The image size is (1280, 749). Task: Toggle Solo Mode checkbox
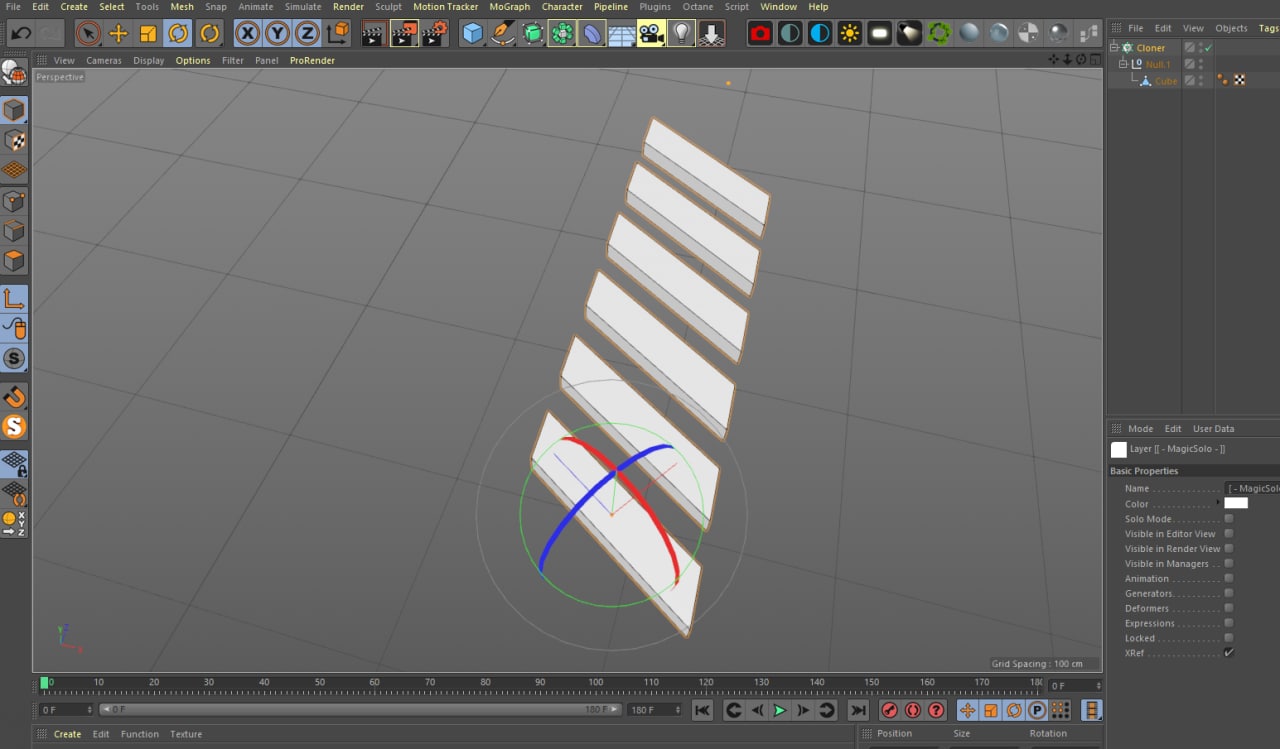tap(1229, 519)
